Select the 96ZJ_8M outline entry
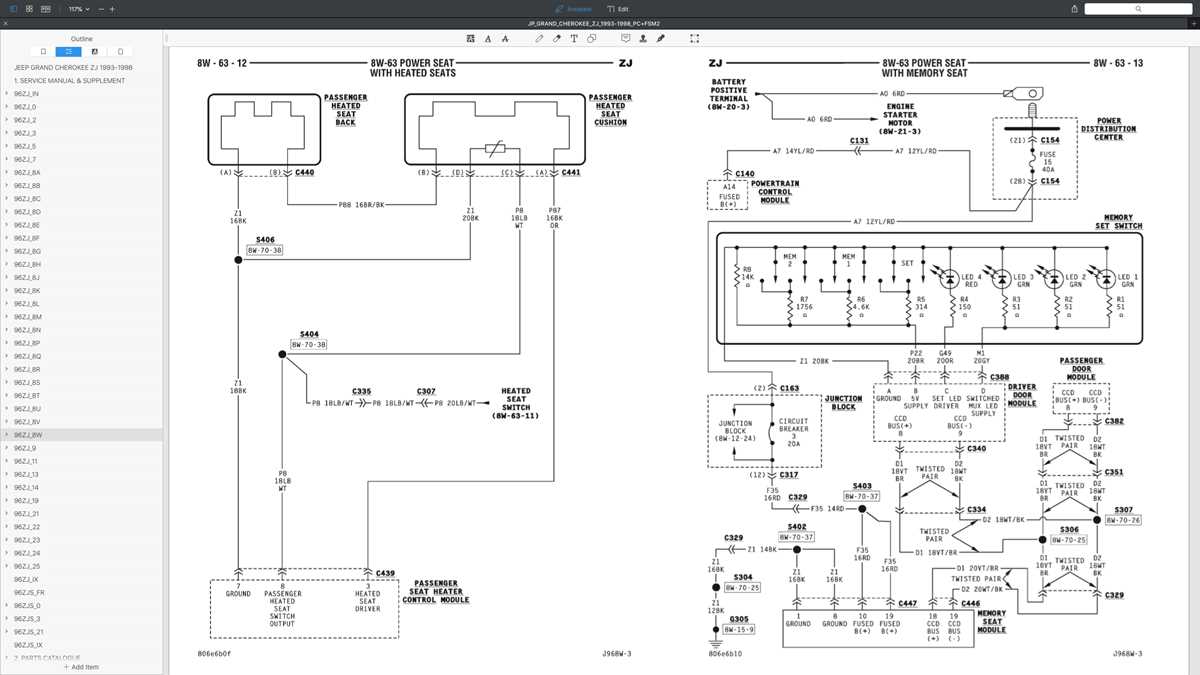Viewport: 1200px width, 675px height. point(27,317)
